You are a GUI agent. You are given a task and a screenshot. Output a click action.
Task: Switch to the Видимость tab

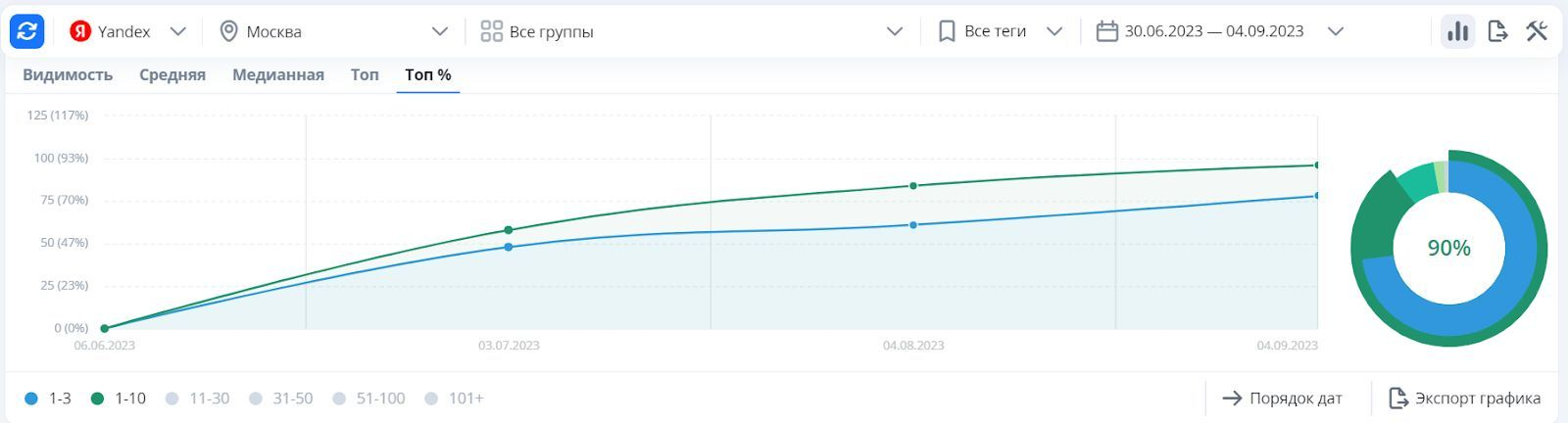[68, 74]
